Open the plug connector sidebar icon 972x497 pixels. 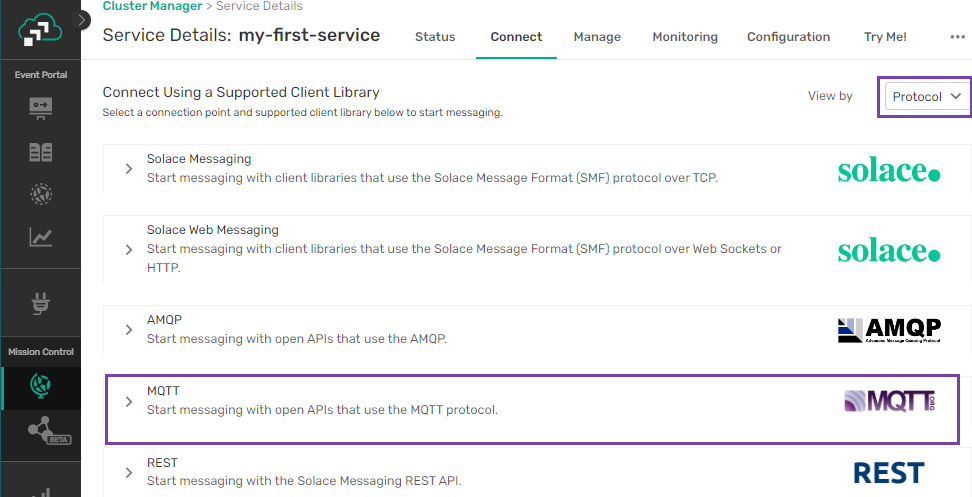(41, 304)
